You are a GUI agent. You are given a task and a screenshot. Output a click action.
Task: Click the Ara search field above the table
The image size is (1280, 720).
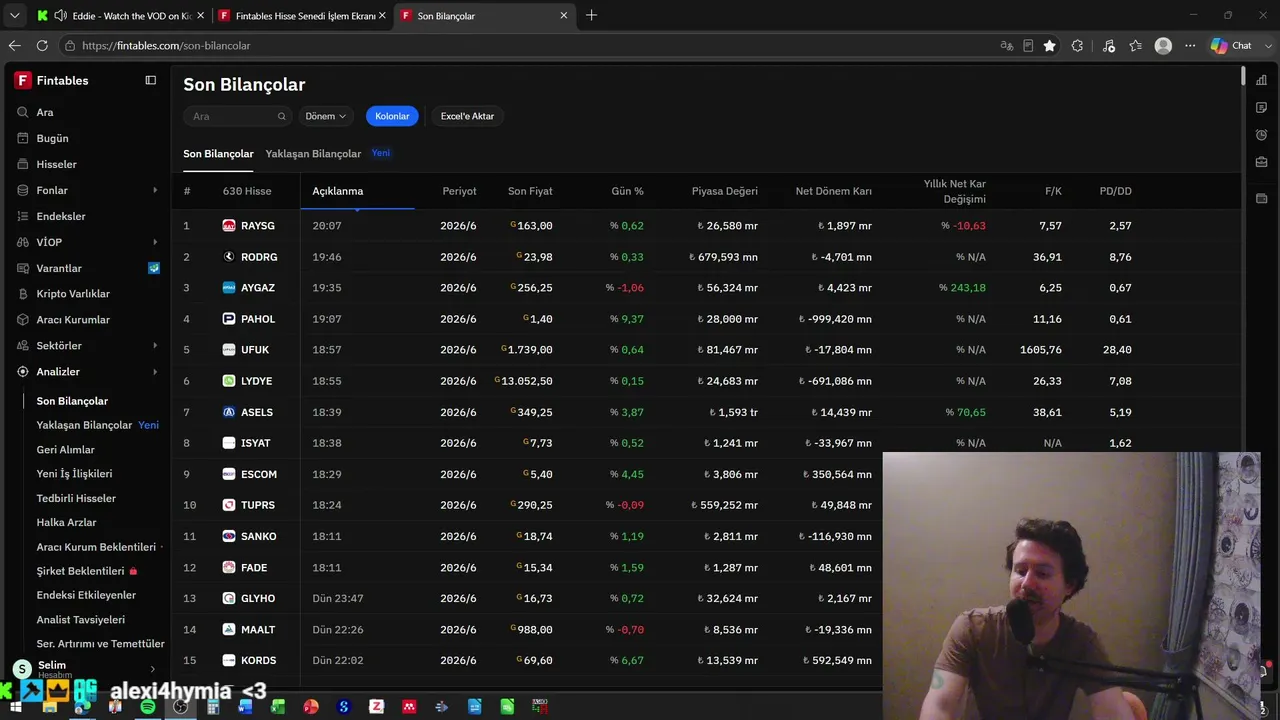click(237, 116)
